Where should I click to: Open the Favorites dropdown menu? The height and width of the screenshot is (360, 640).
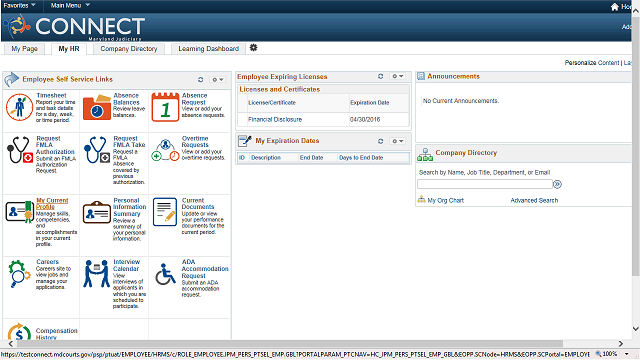point(19,5)
